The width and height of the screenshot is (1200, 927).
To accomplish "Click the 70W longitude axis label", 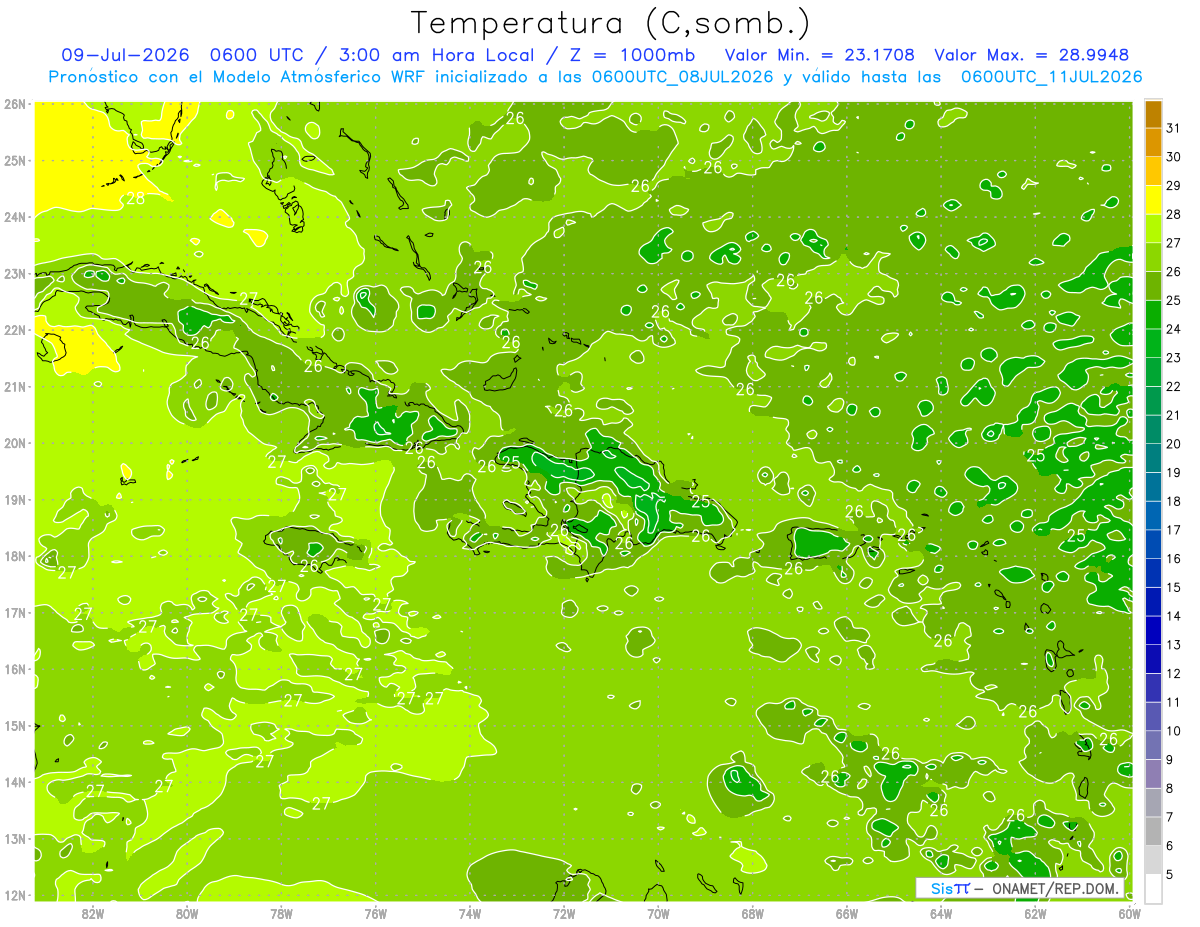I will click(658, 913).
